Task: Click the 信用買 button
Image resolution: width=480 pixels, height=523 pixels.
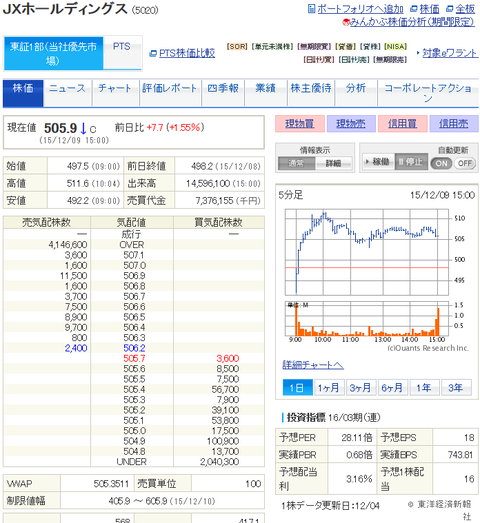Action: [403, 124]
